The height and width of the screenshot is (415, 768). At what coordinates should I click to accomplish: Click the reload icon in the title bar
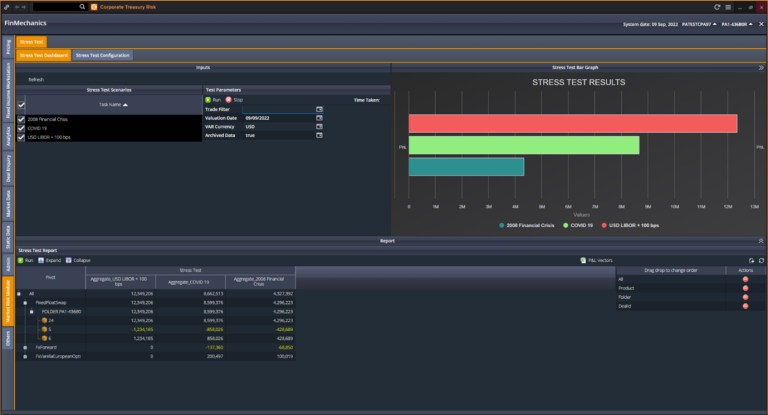[717, 7]
